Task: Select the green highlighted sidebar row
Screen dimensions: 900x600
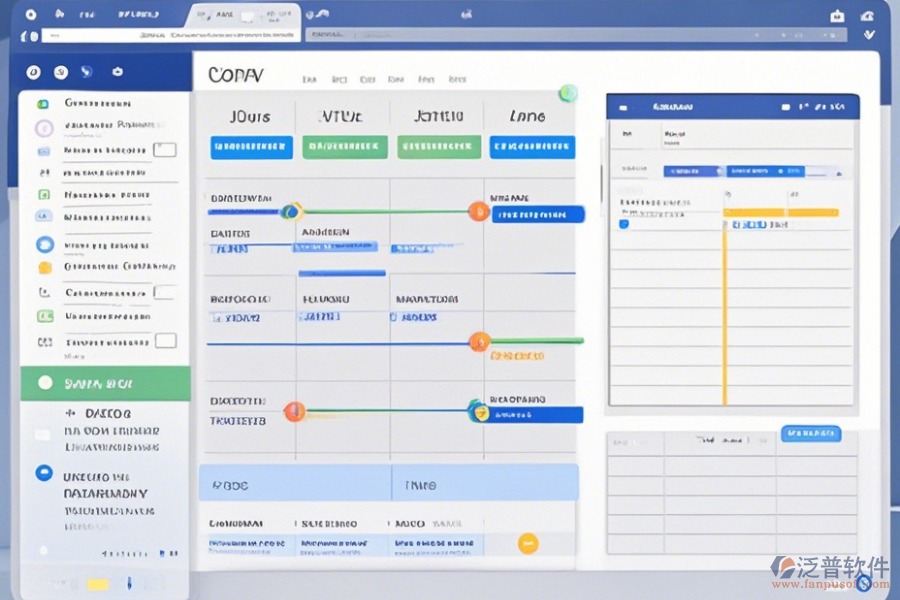Action: [x=106, y=383]
